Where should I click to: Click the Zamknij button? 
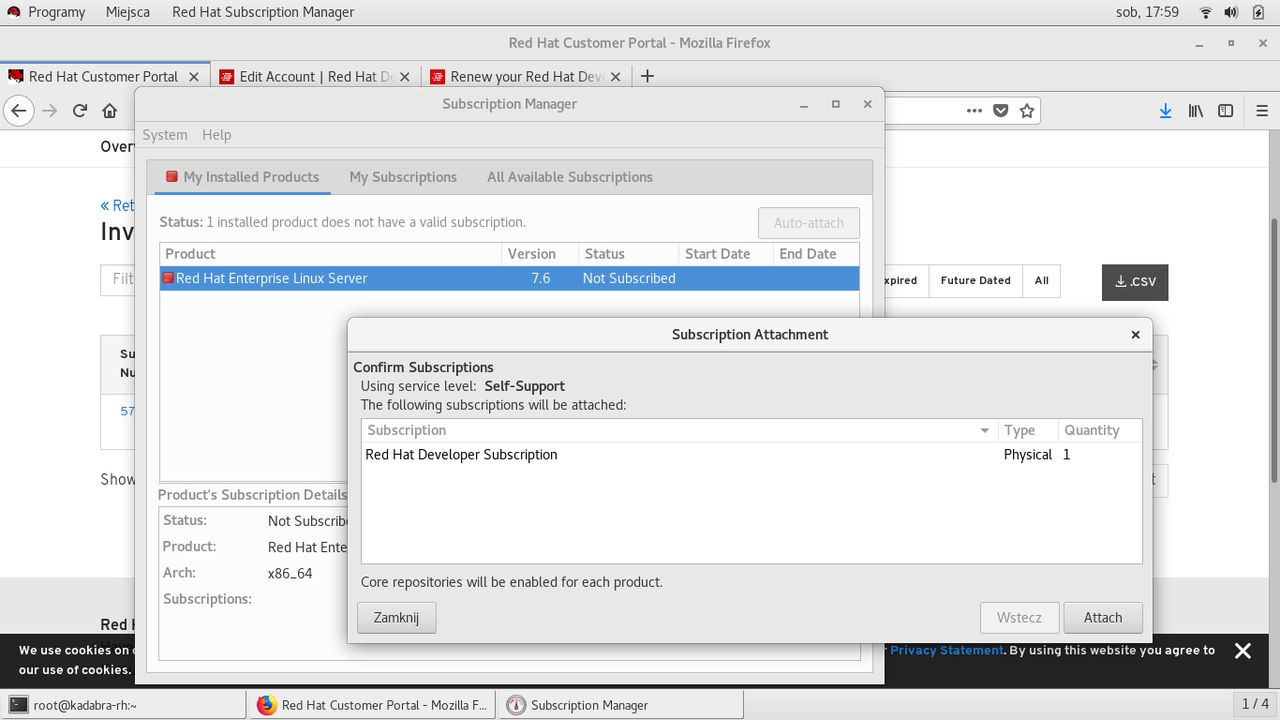pyautogui.click(x=396, y=617)
